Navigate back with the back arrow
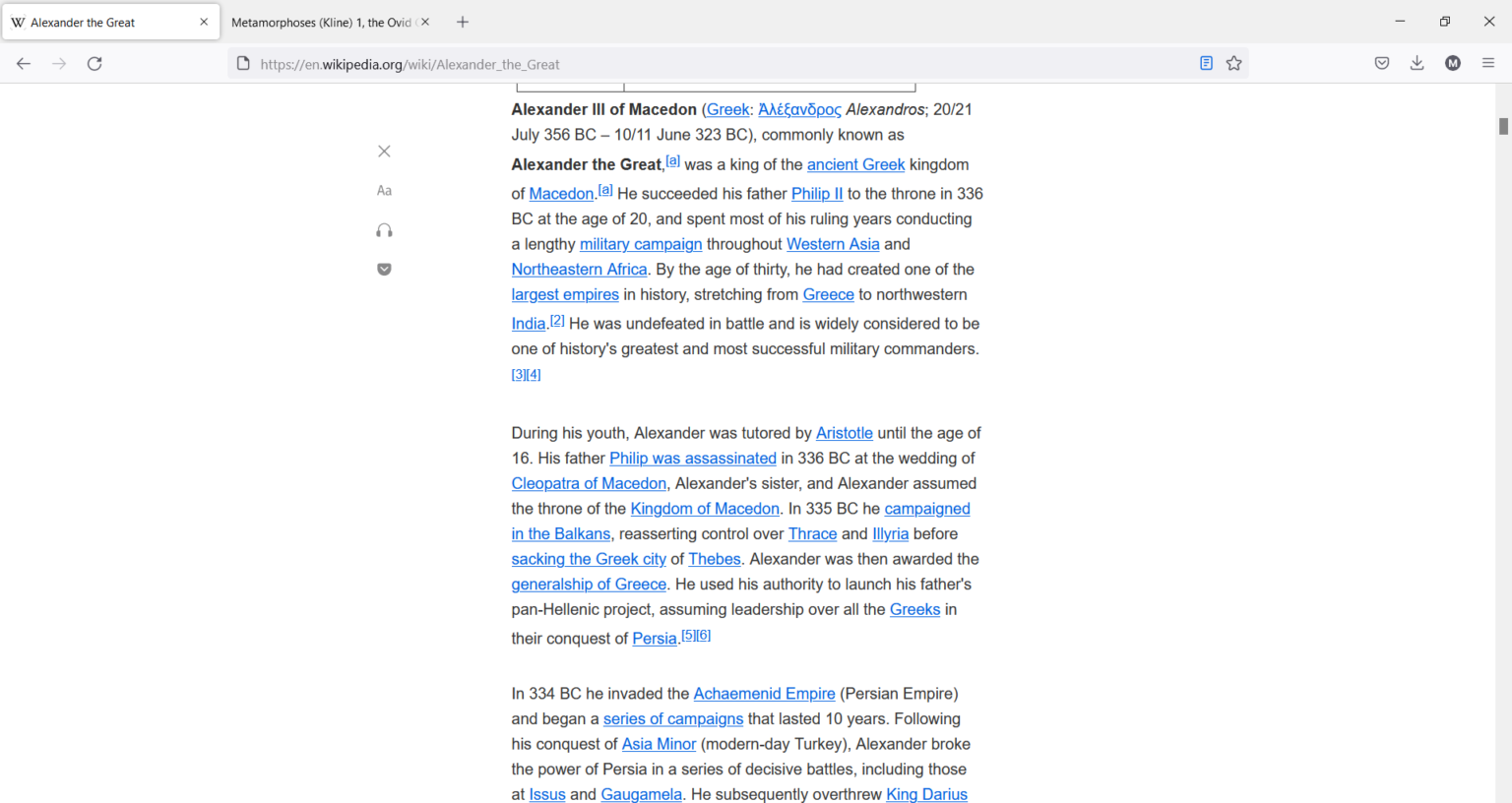 click(24, 63)
